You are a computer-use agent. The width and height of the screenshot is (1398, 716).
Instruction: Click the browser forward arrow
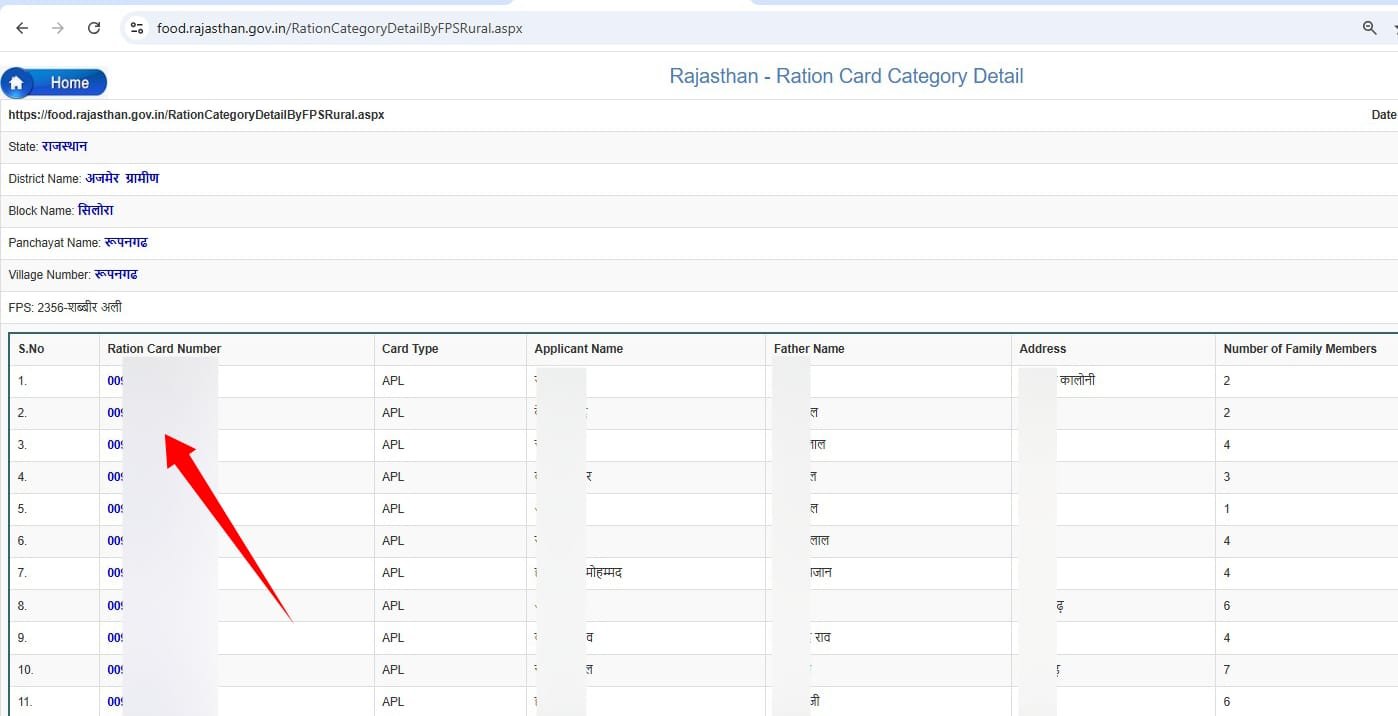58,28
